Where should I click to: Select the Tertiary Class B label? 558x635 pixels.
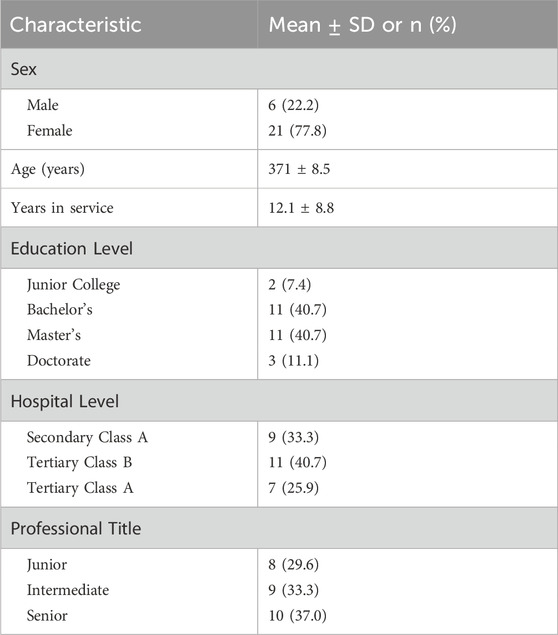[79, 462]
